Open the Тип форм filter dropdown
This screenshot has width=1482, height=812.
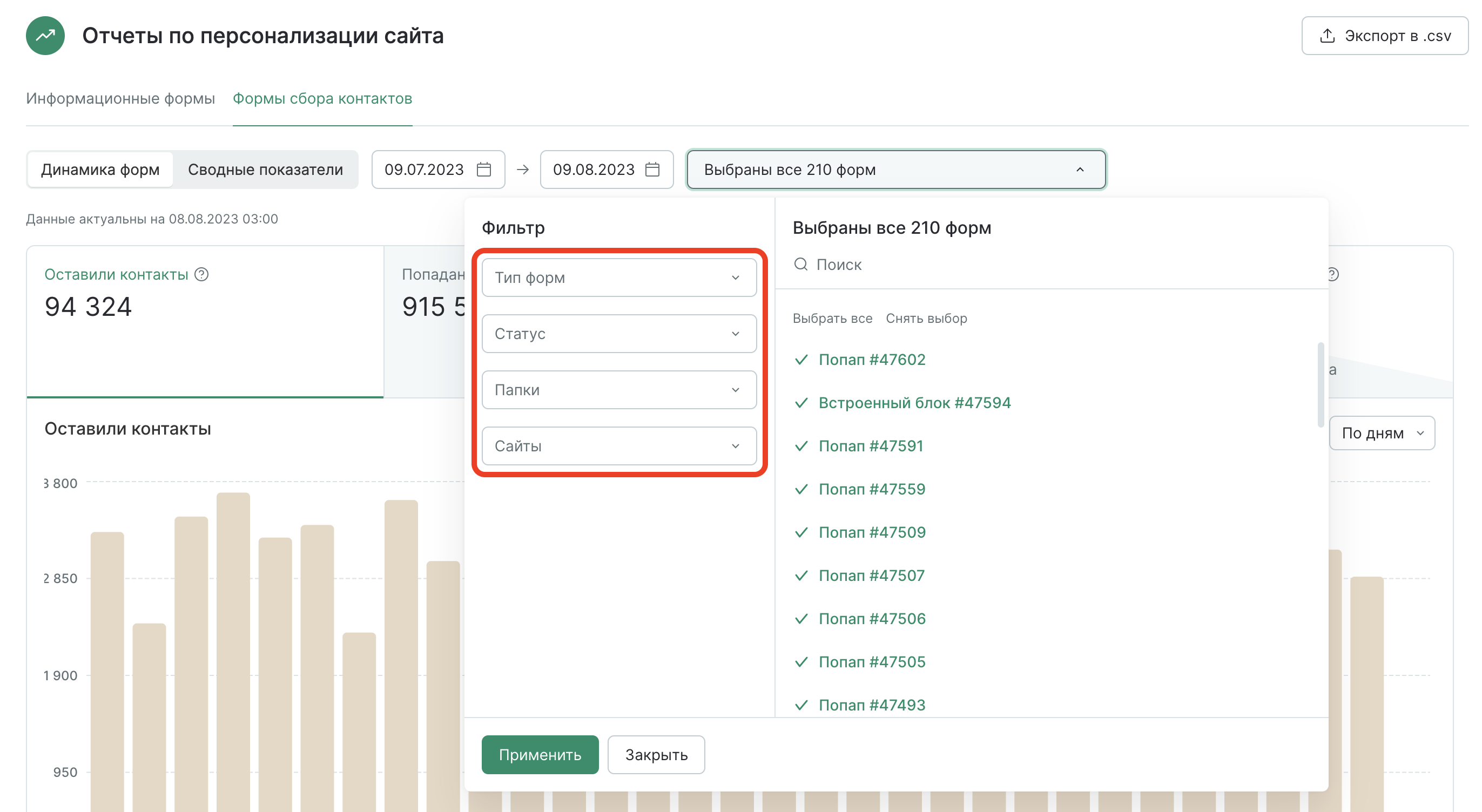[619, 278]
